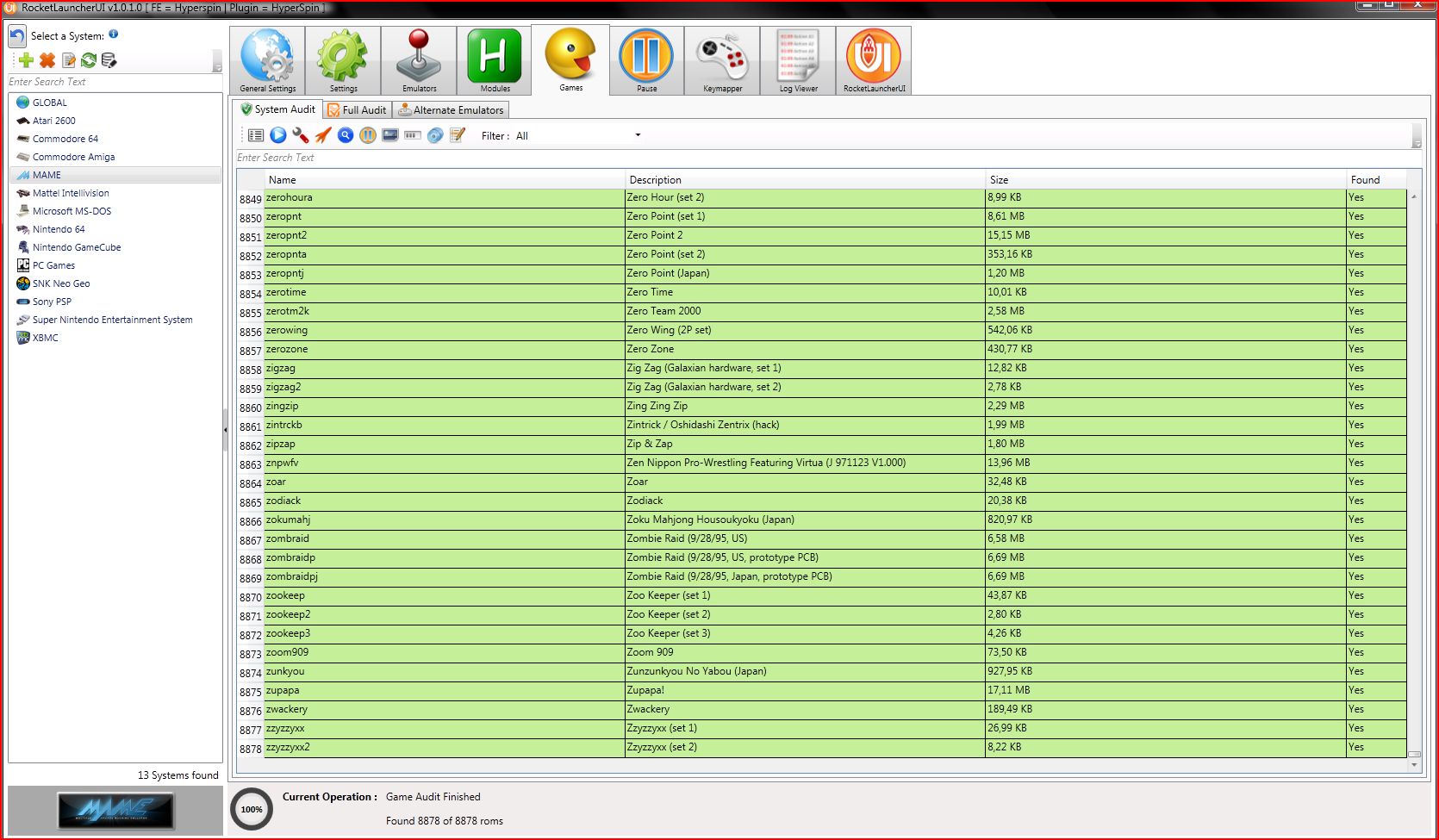1439x840 pixels.
Task: Collapse the left panel with splitter arrow
Action: pyautogui.click(x=226, y=429)
